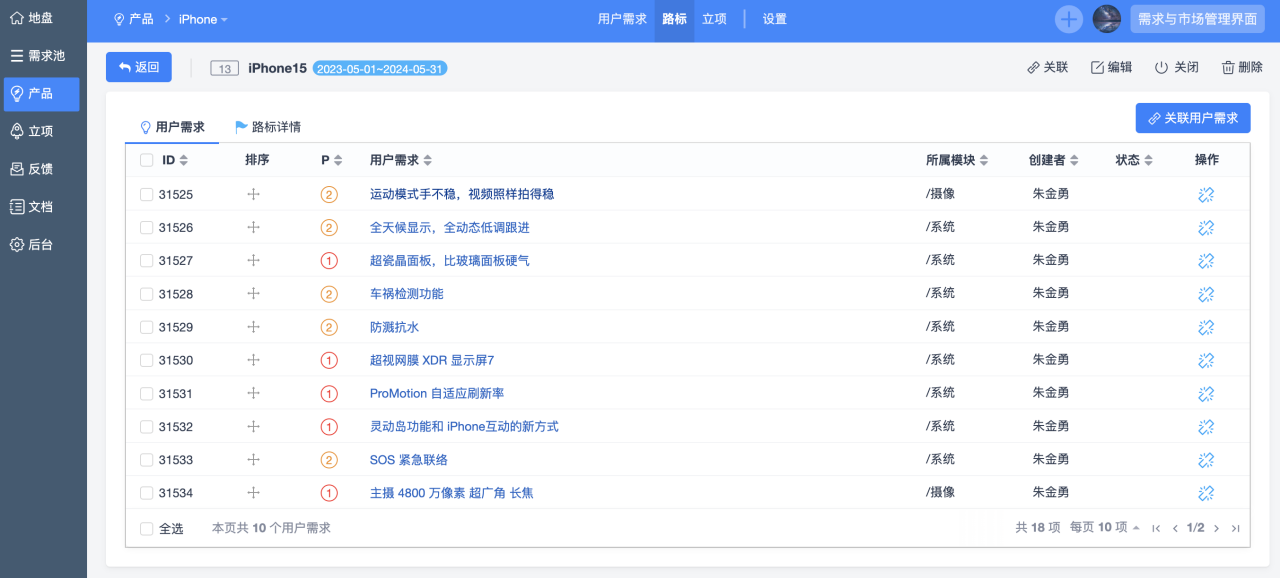Click the 返回 back button
This screenshot has width=1280, height=578.
139,67
